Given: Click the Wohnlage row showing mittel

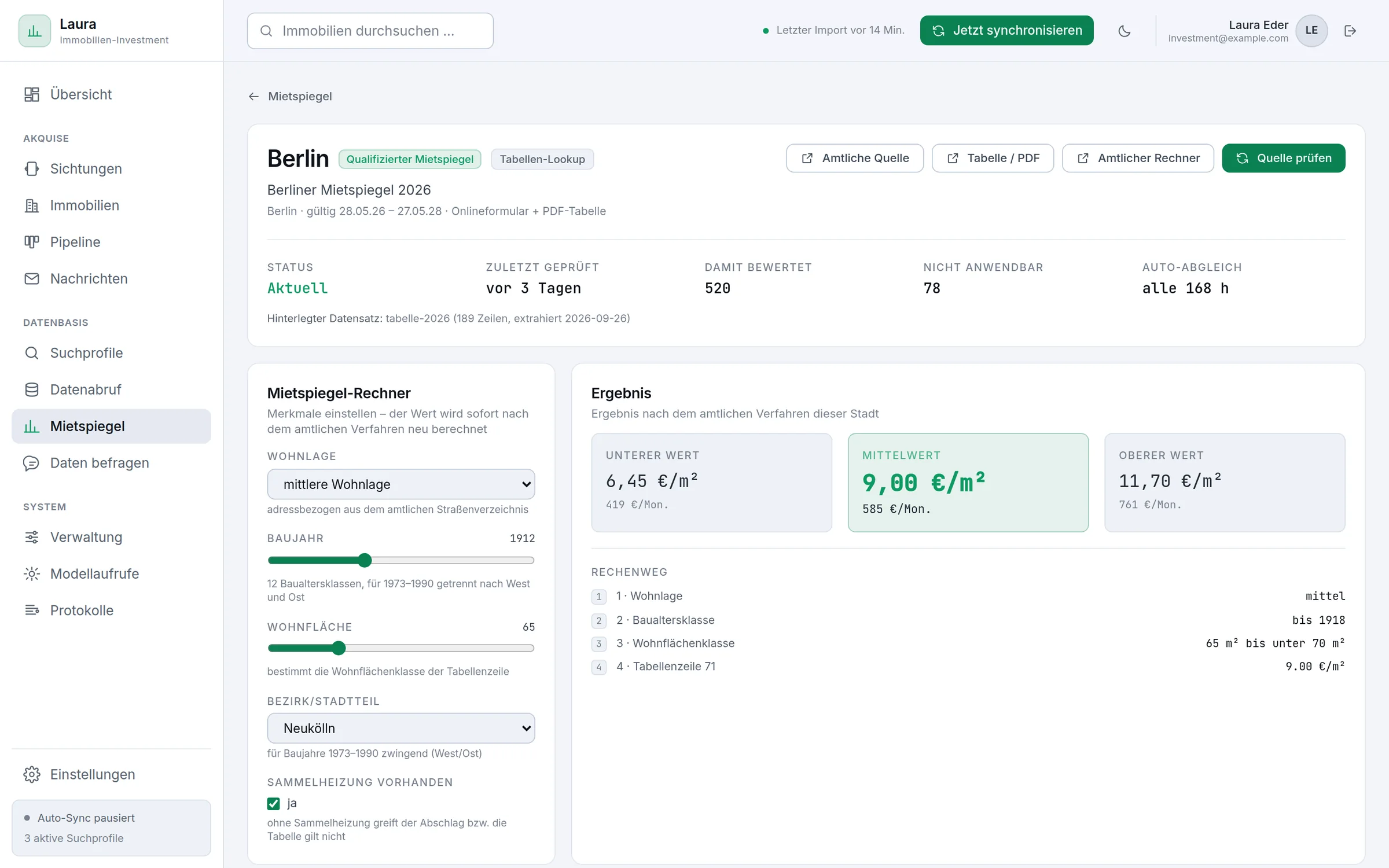Looking at the screenshot, I should (x=968, y=597).
